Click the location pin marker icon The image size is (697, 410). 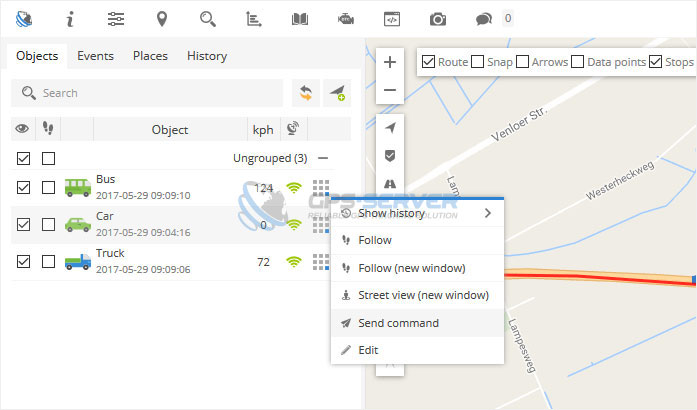point(162,18)
